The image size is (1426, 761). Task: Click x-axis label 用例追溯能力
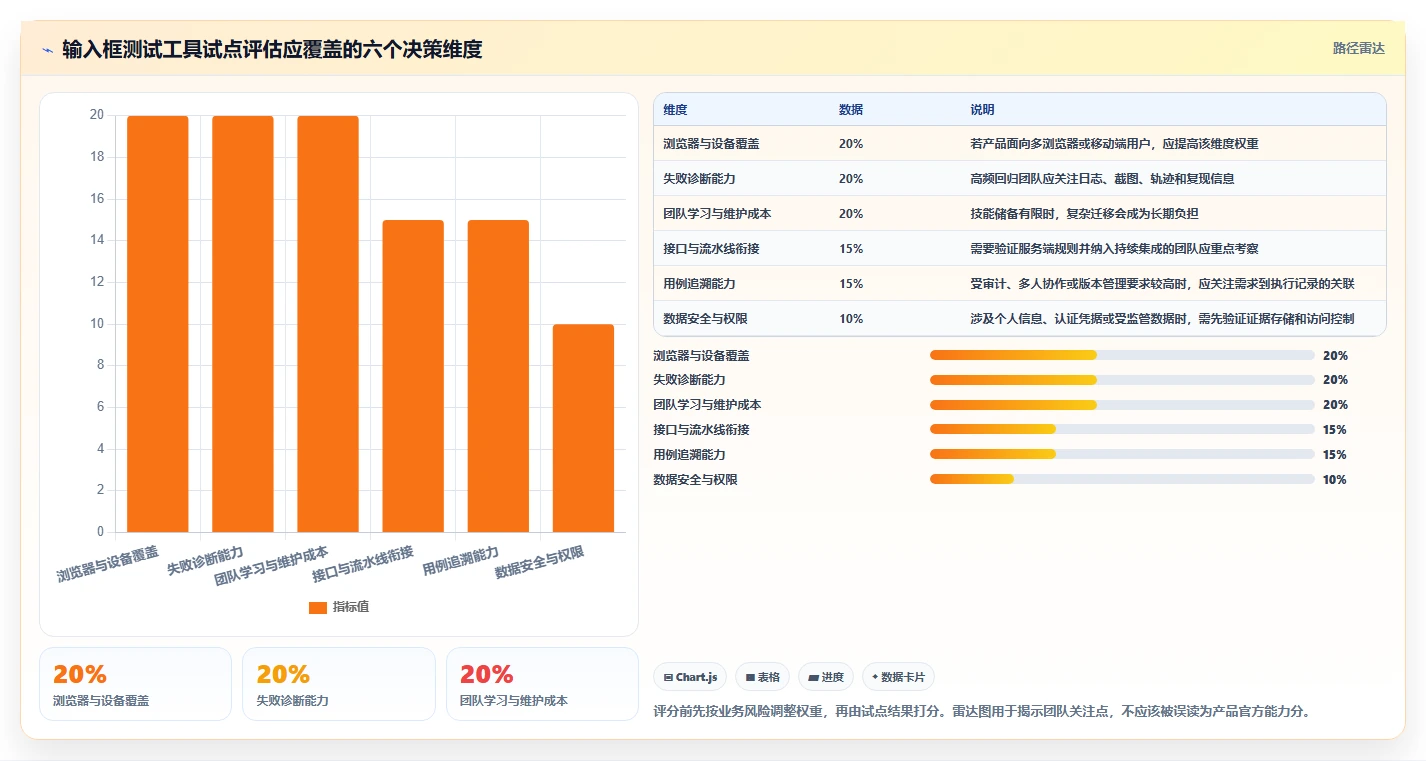click(460, 562)
